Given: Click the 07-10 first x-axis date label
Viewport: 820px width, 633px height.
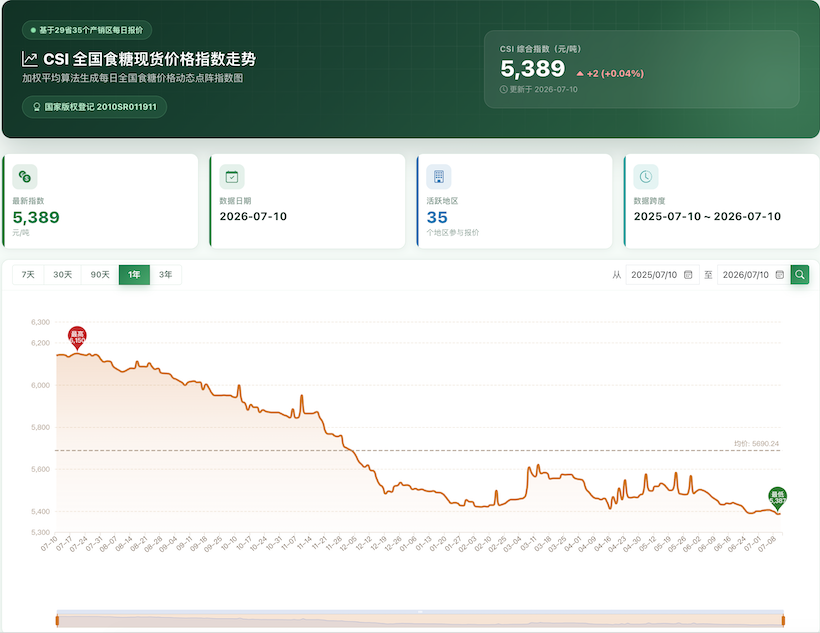Looking at the screenshot, I should coord(49,544).
